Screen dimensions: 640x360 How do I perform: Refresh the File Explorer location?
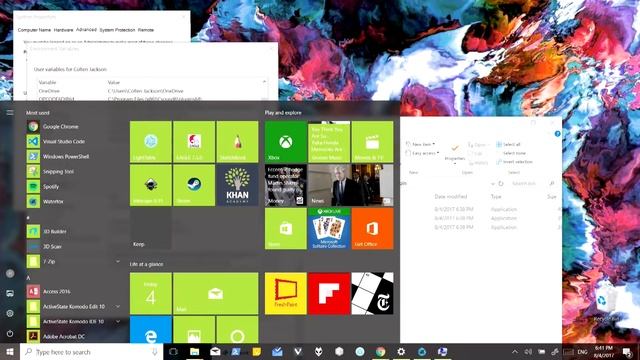[x=501, y=184]
